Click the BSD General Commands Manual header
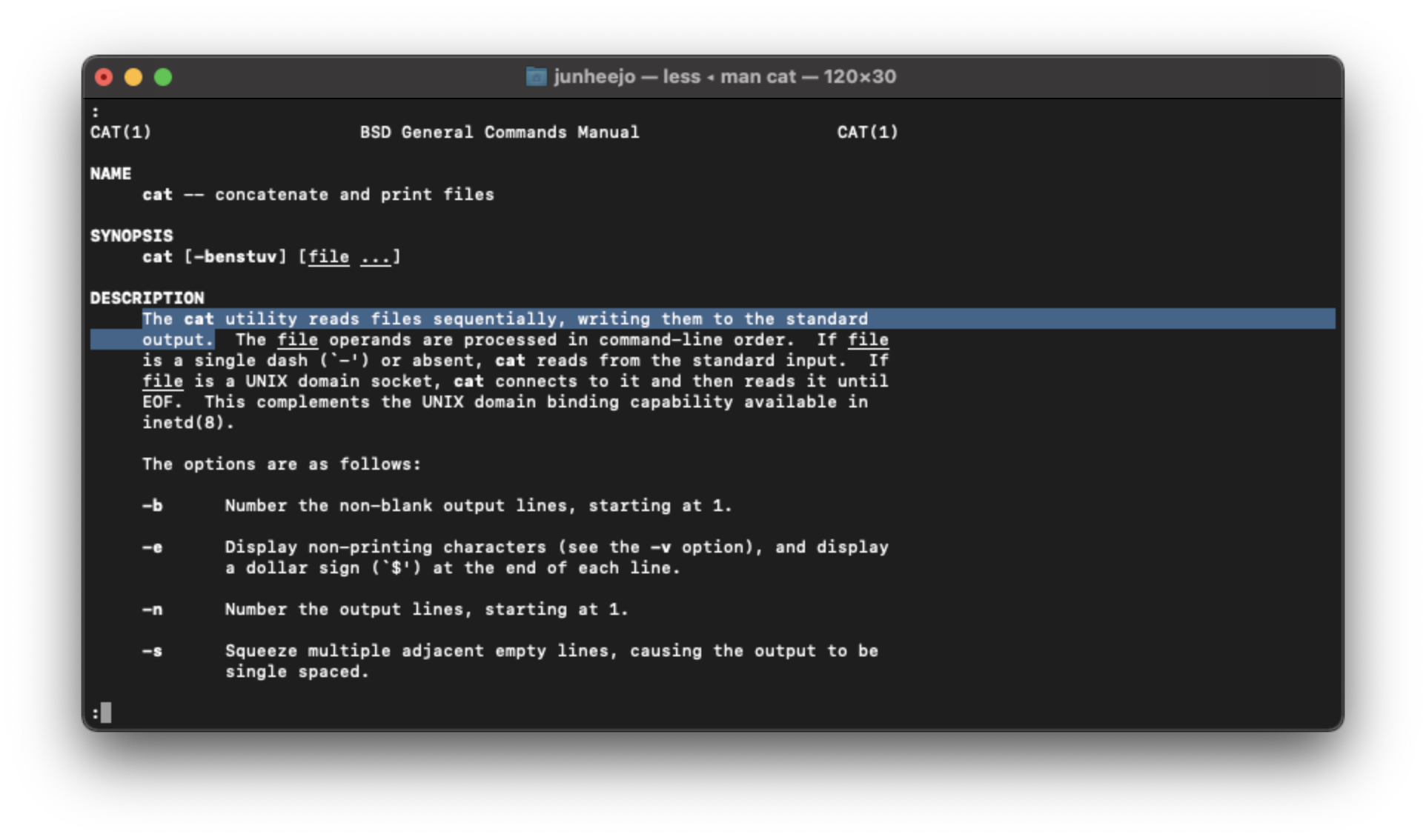 tap(499, 132)
